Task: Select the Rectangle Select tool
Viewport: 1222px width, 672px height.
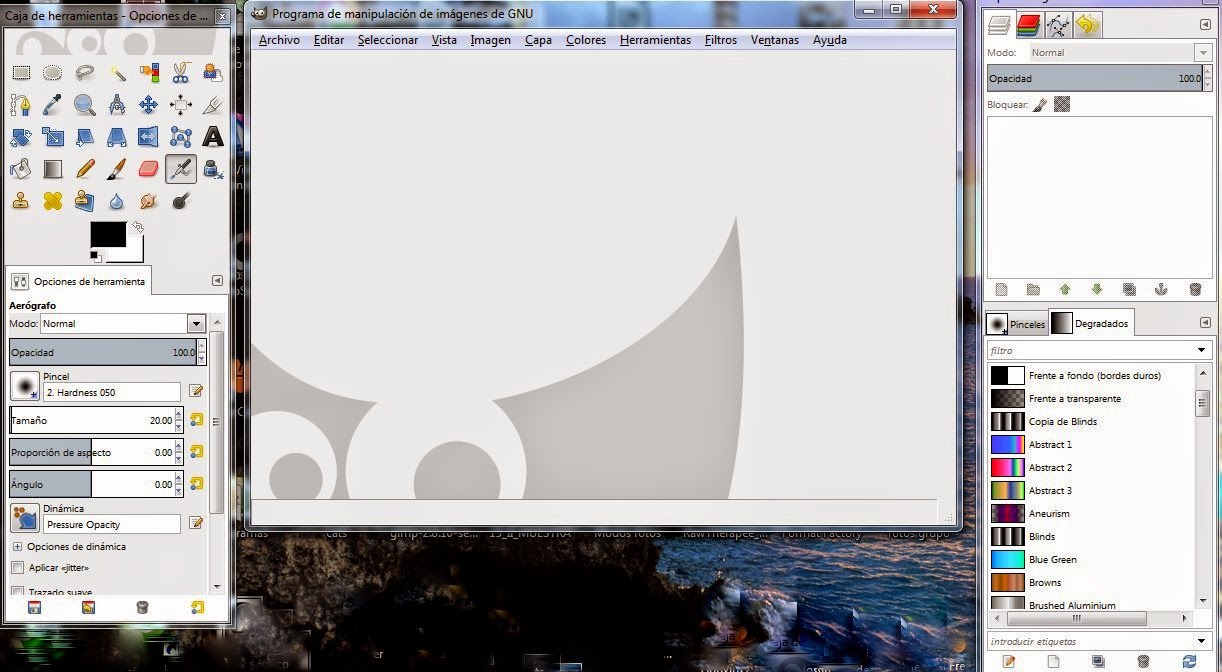Action: (x=21, y=72)
